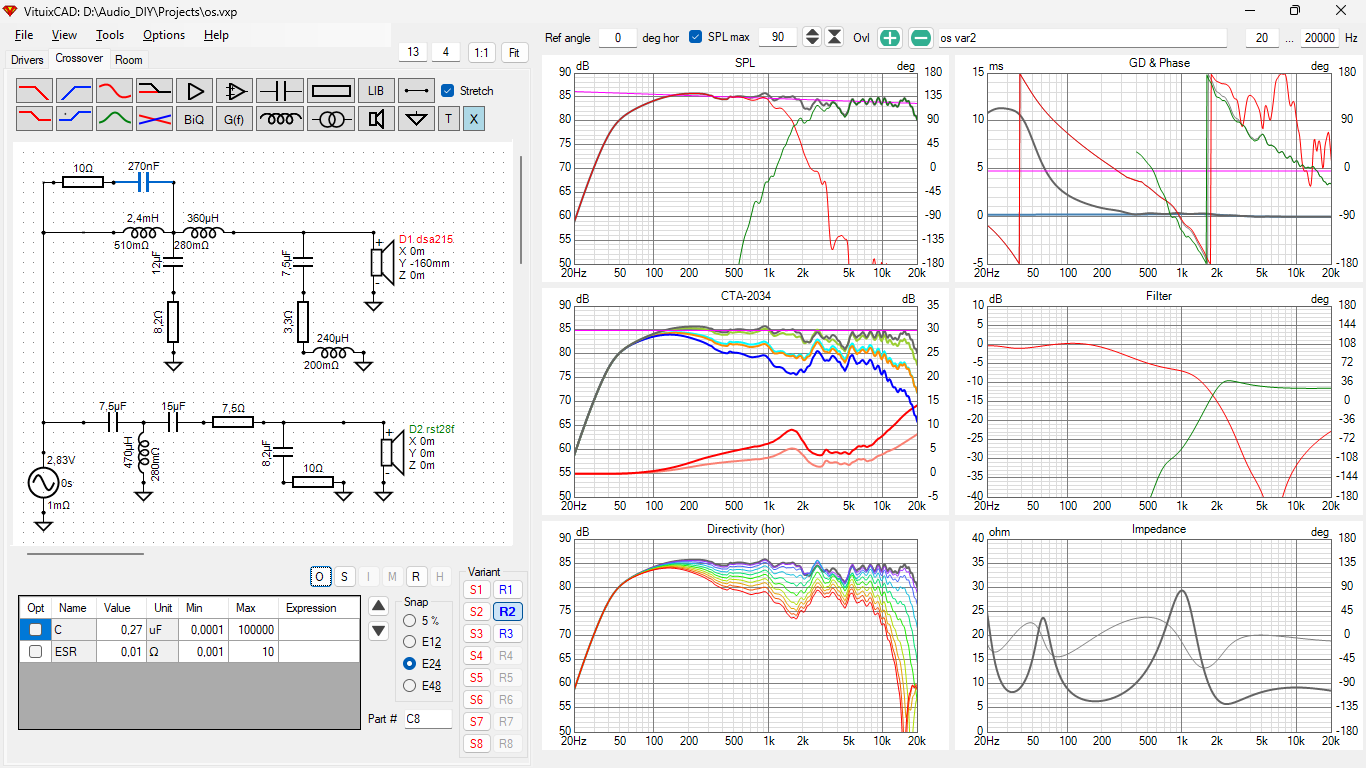This screenshot has width=1366, height=768.
Task: Insert the green peaking filter block
Action: (x=114, y=119)
